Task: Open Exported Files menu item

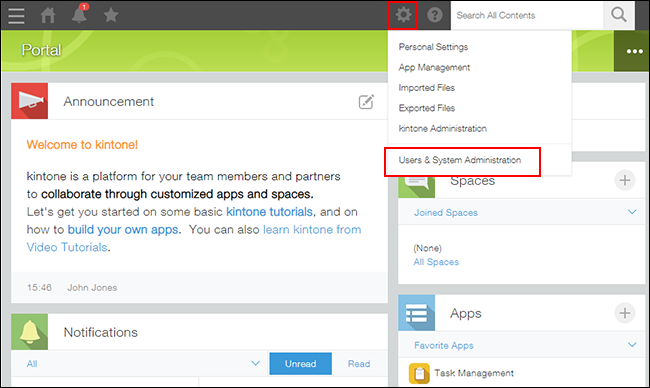Action: [427, 108]
